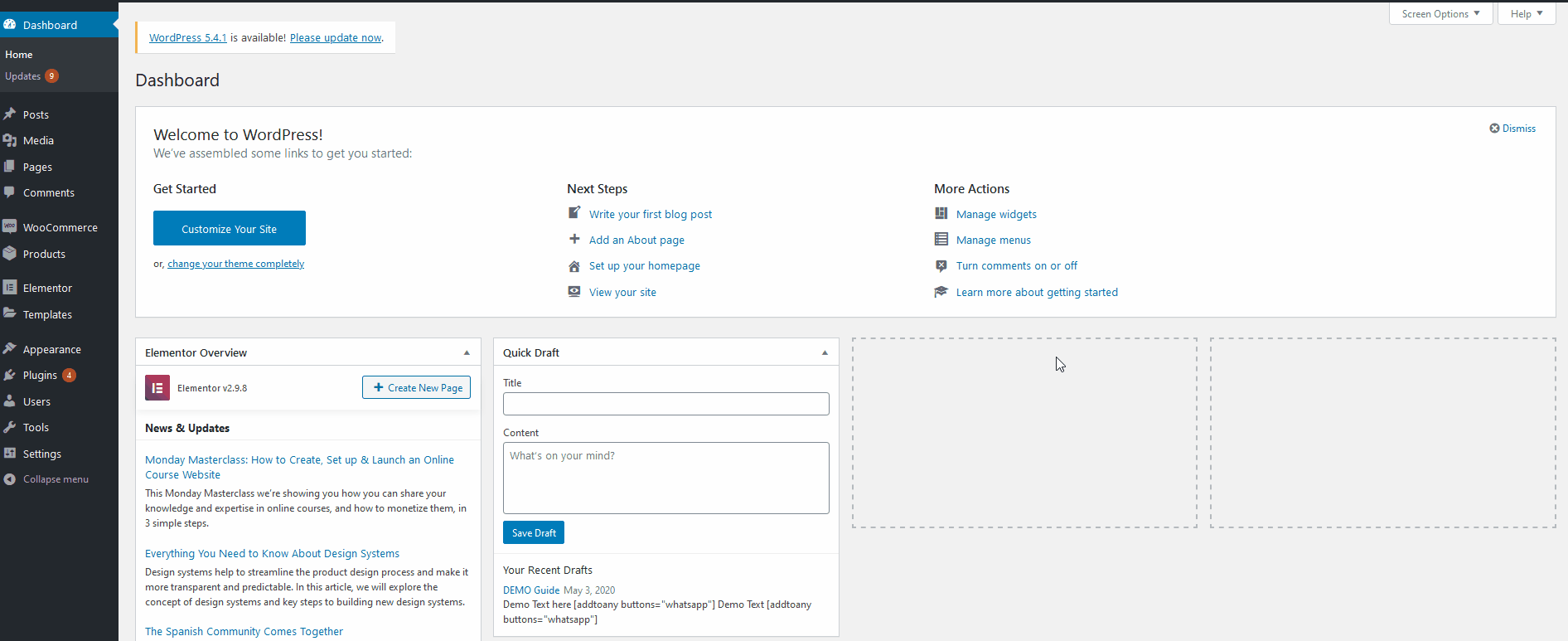Screen dimensions: 1568x641
Task: Click the Tools wrench icon
Action: pos(10,427)
